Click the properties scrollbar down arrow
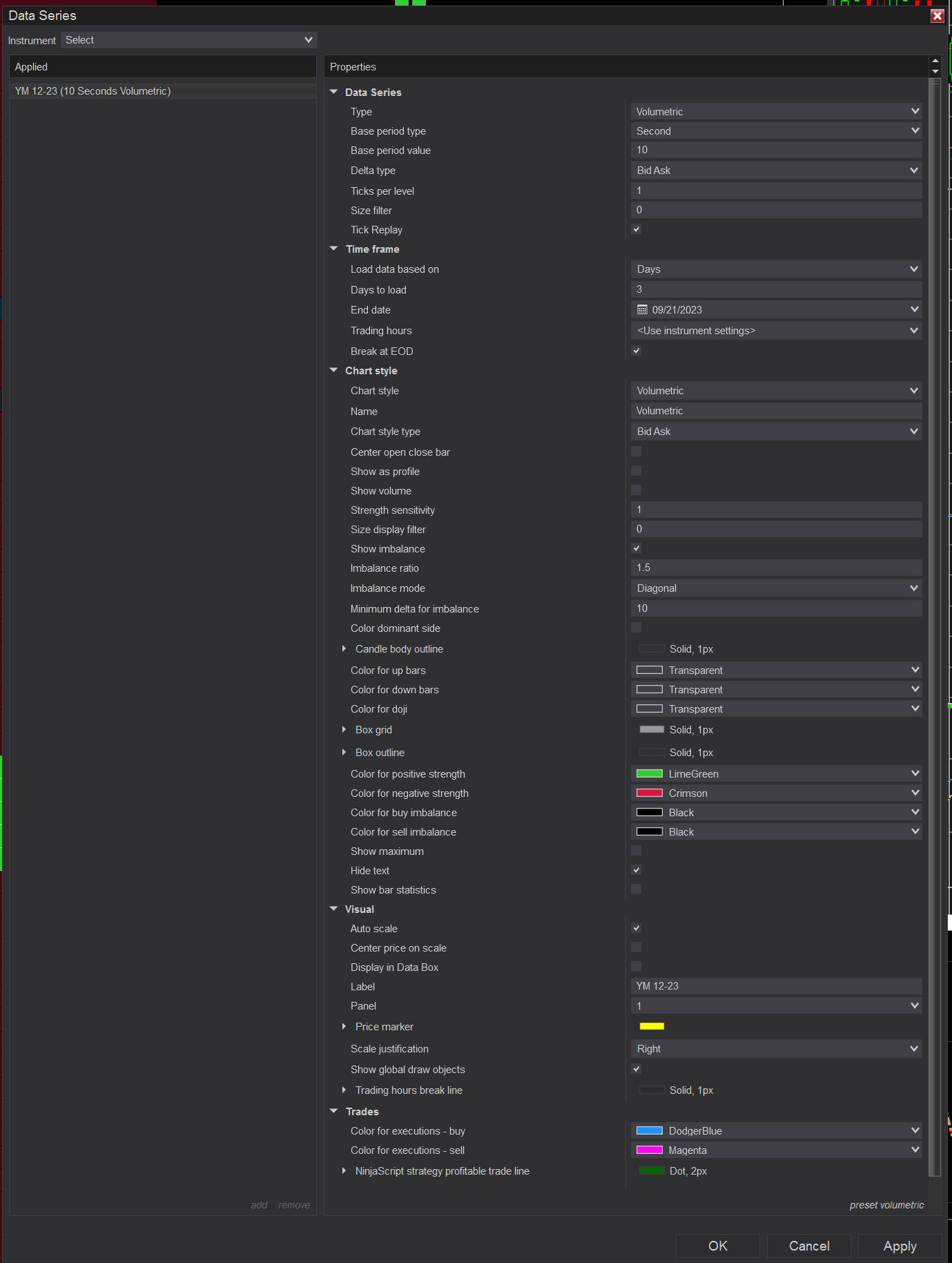 [935, 72]
